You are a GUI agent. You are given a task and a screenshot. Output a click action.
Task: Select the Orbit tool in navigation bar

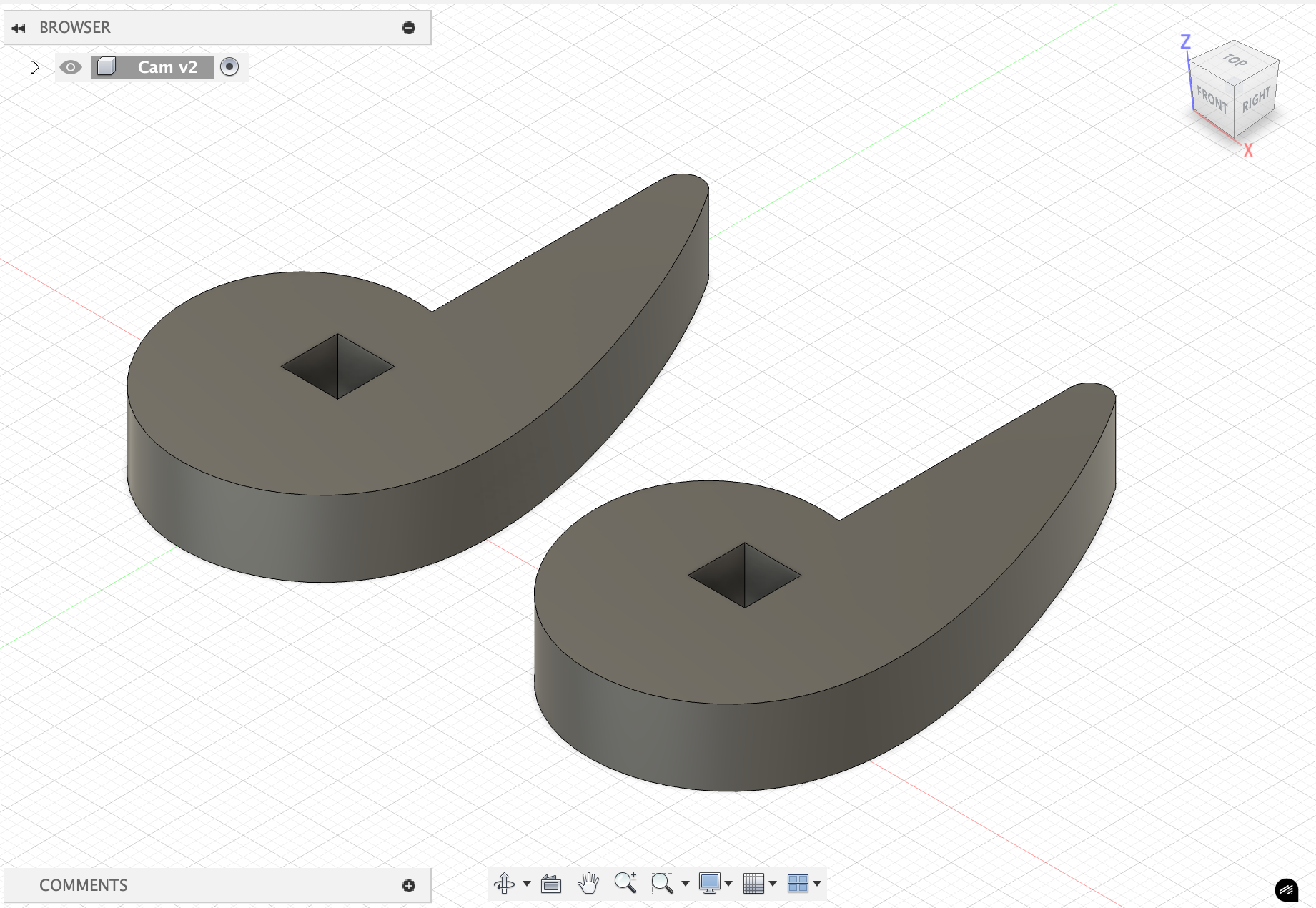pos(504,884)
